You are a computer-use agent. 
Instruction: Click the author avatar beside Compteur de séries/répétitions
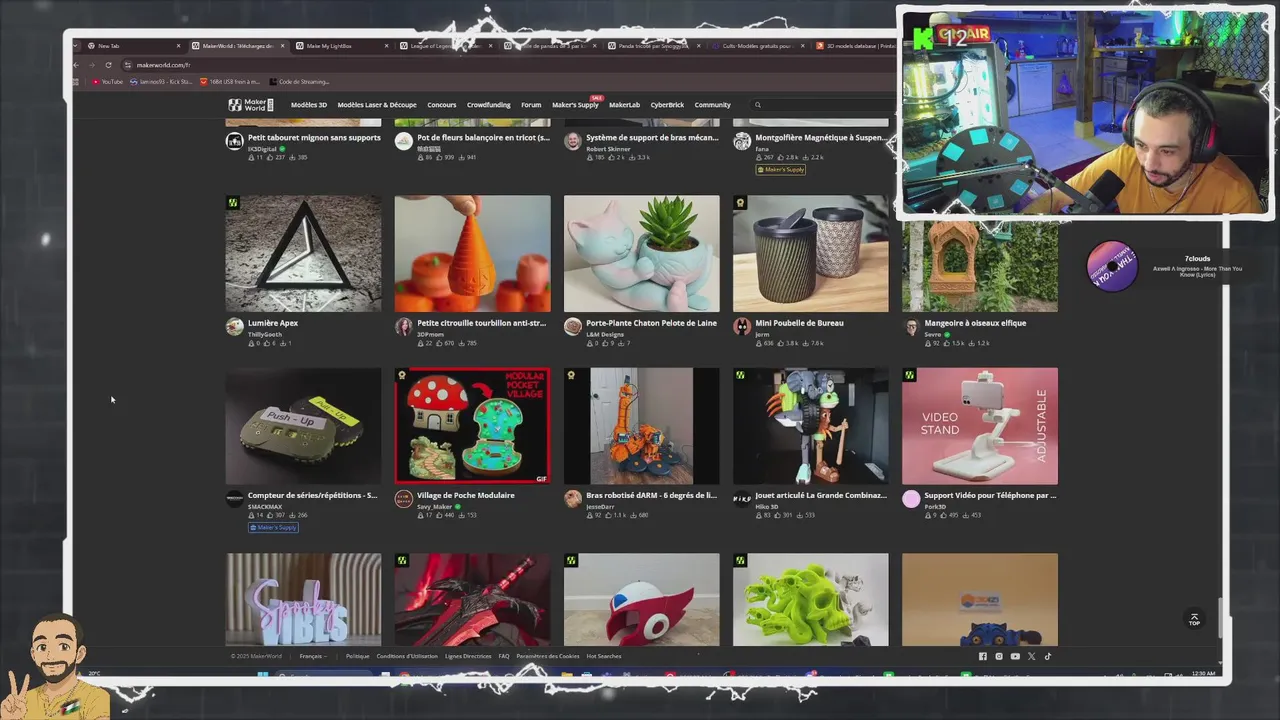(x=234, y=499)
